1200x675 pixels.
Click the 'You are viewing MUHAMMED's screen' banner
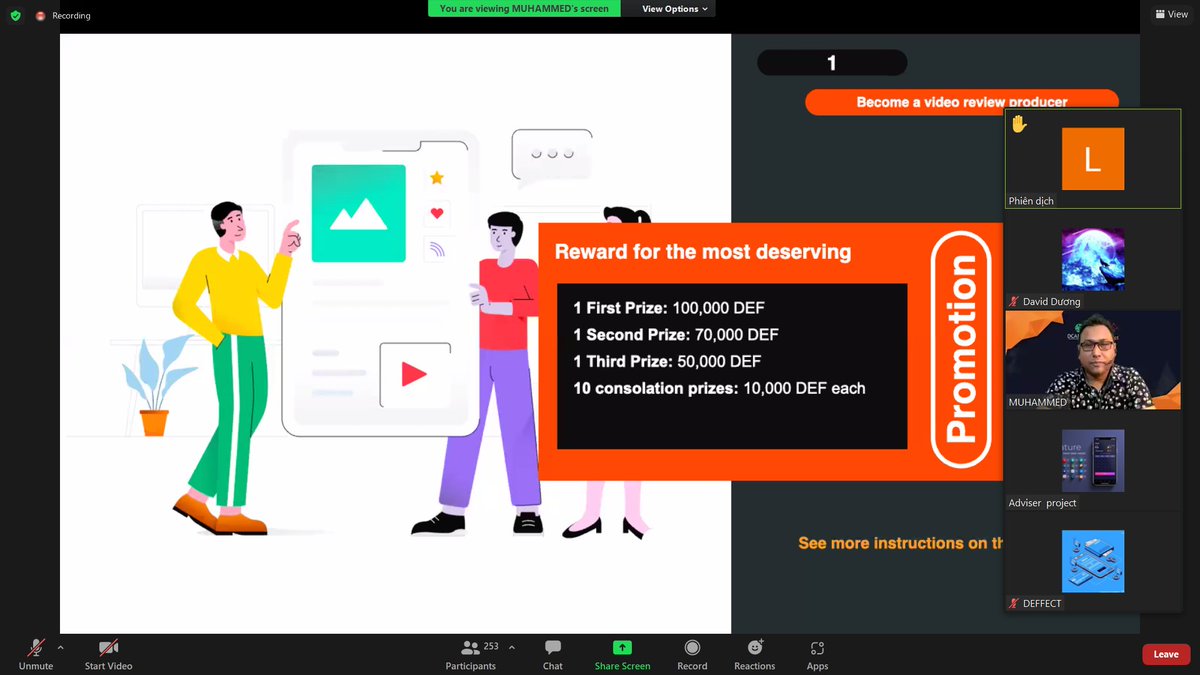[523, 8]
